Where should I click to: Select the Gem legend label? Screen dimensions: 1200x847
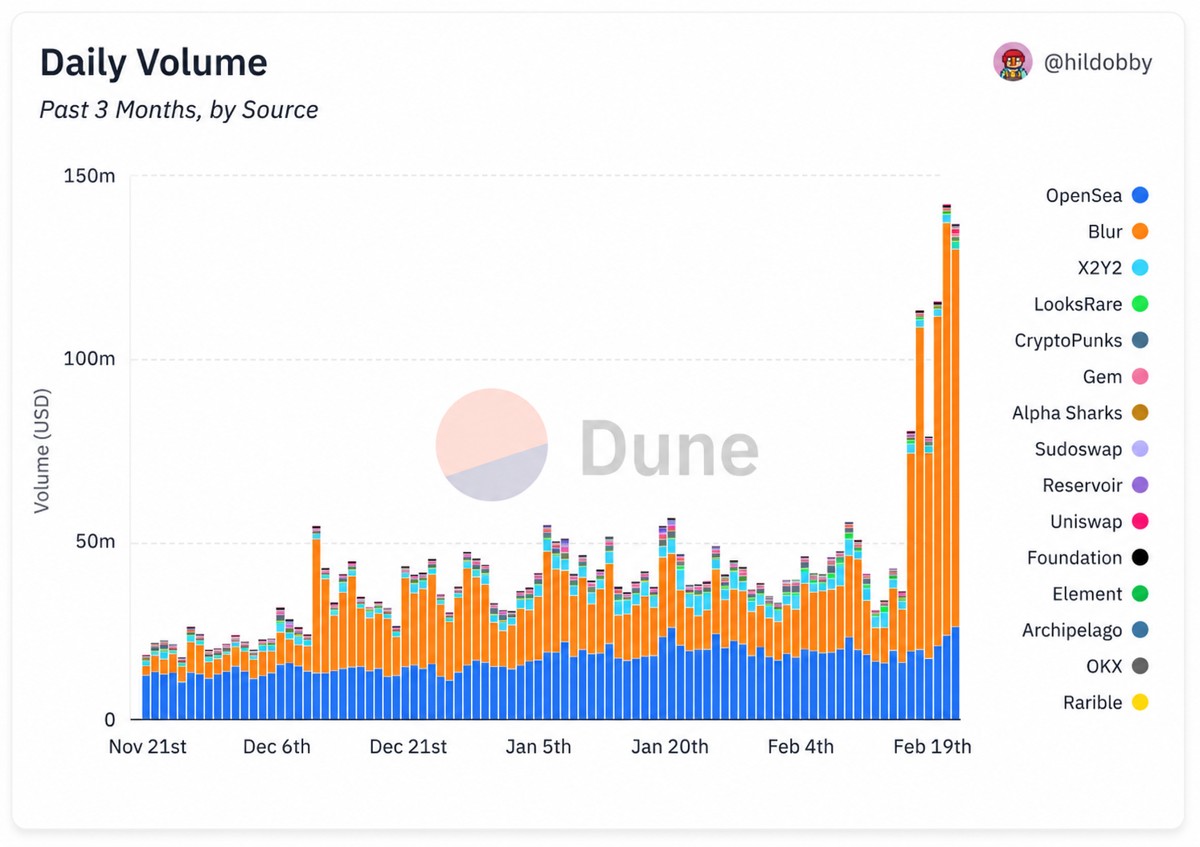(1103, 377)
